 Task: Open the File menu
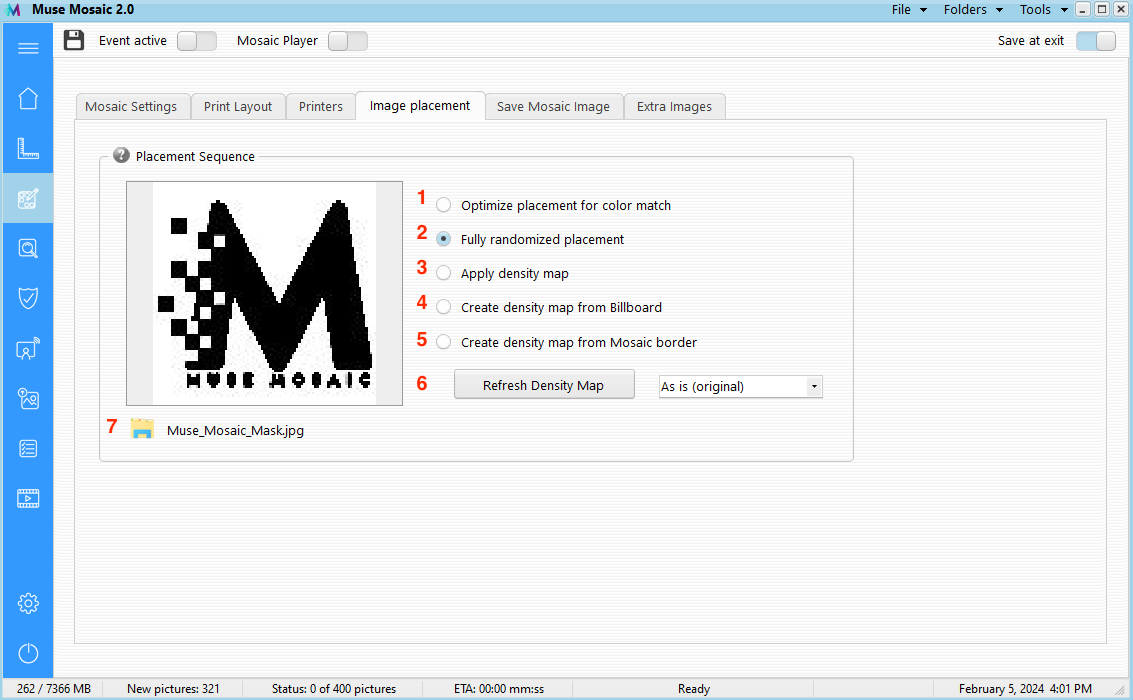[x=909, y=9]
